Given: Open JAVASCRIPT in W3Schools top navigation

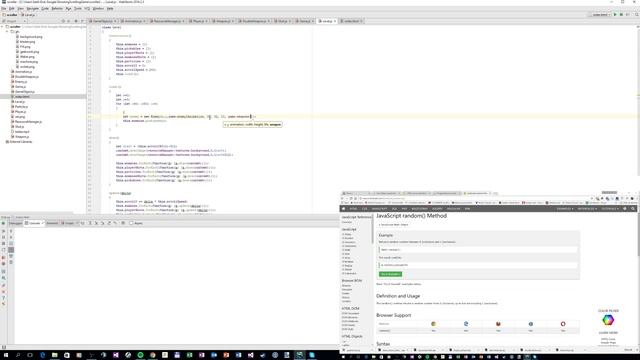Looking at the screenshot, I should [379, 209].
